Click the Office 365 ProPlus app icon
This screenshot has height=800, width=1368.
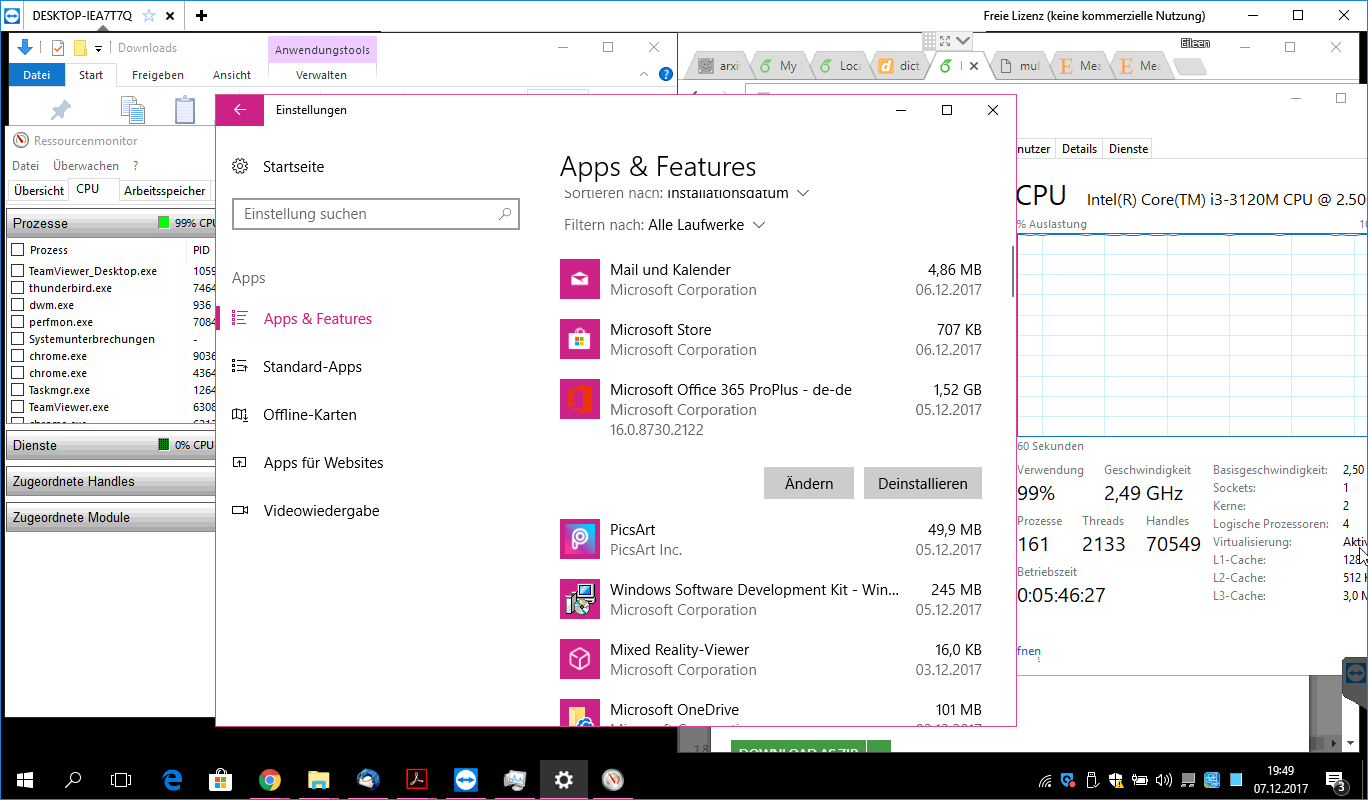click(x=580, y=399)
